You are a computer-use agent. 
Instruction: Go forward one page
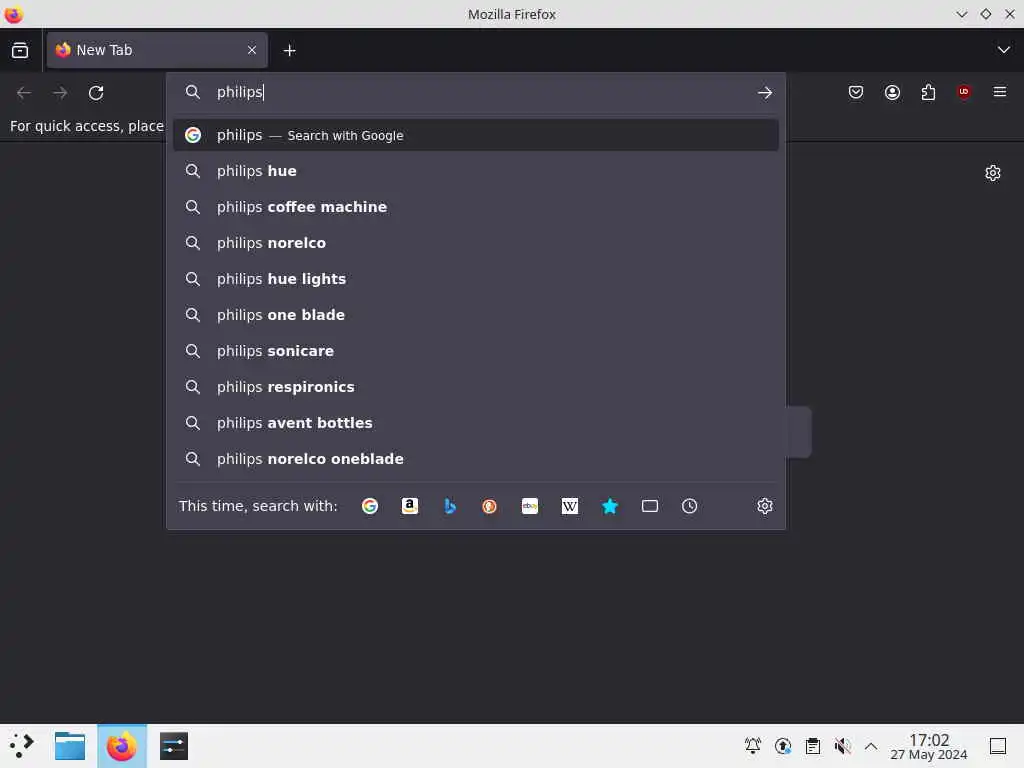(x=60, y=93)
